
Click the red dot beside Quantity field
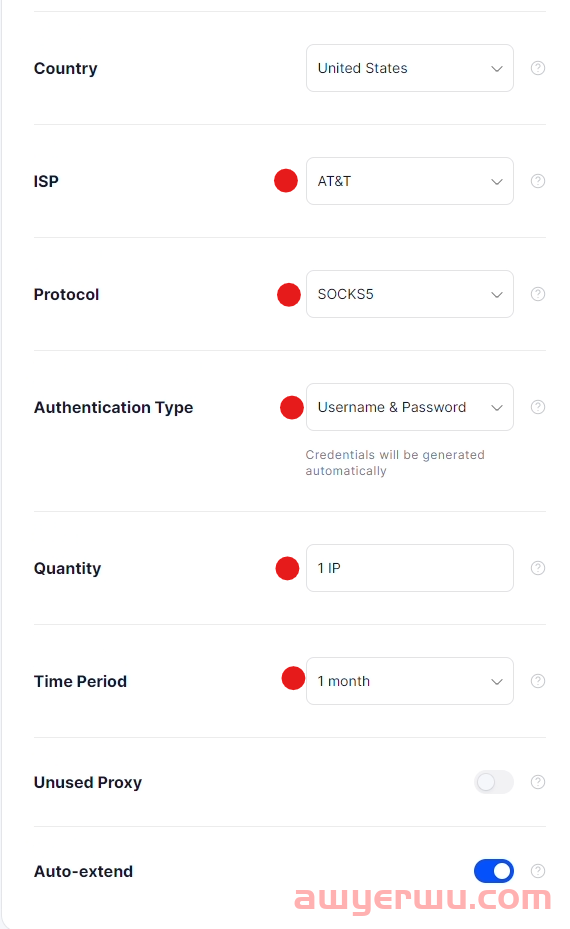[287, 568]
